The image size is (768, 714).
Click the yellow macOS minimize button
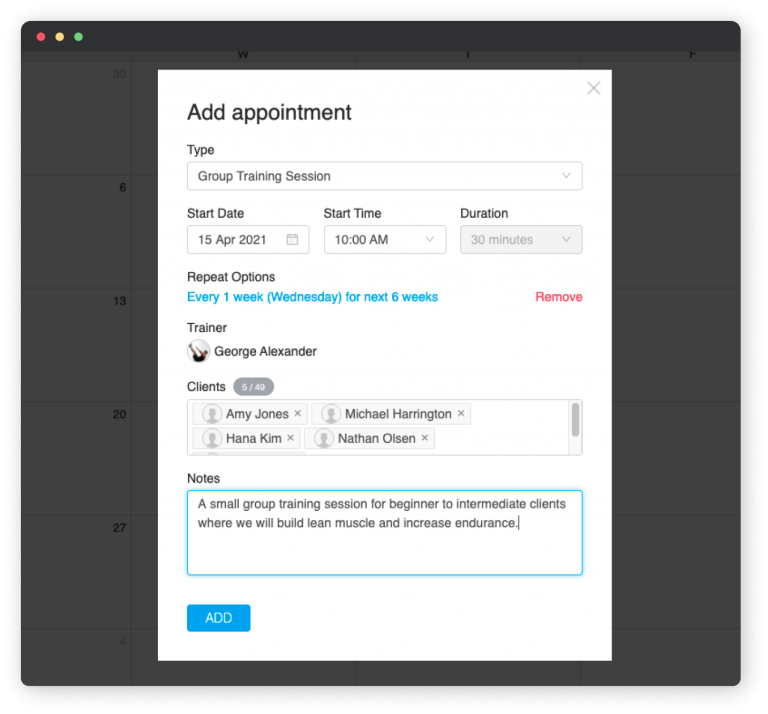tap(60, 37)
